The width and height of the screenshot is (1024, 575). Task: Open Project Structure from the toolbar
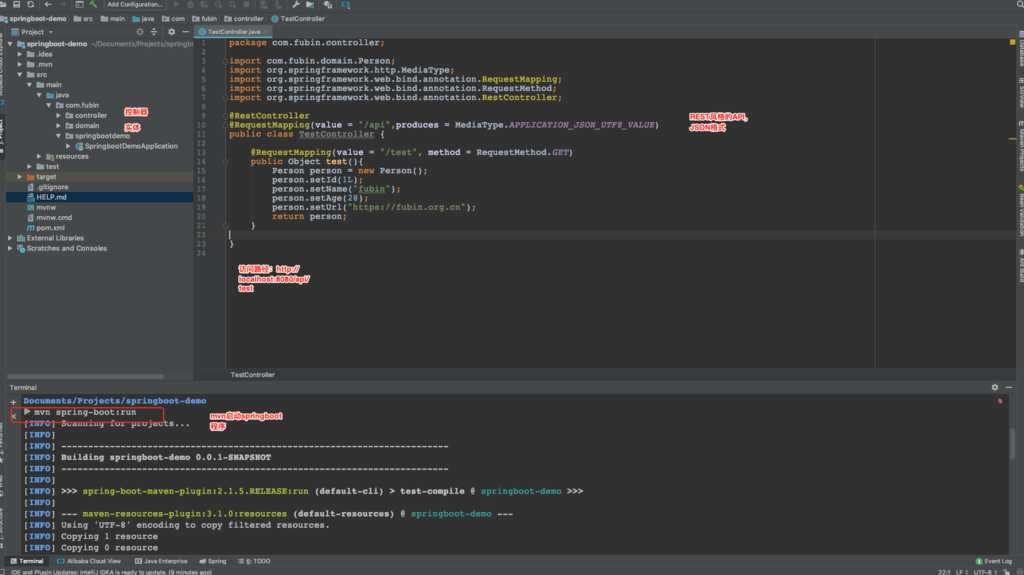pos(310,5)
